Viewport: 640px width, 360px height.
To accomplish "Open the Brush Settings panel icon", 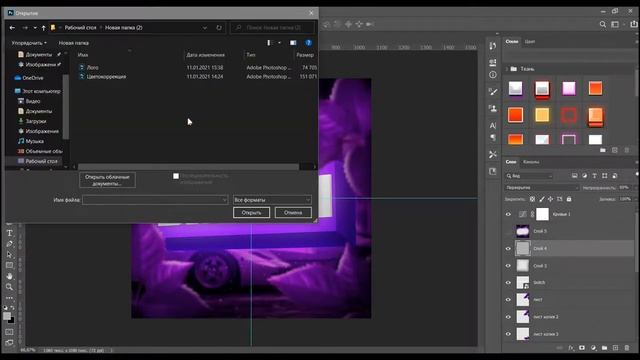I will pos(493,92).
